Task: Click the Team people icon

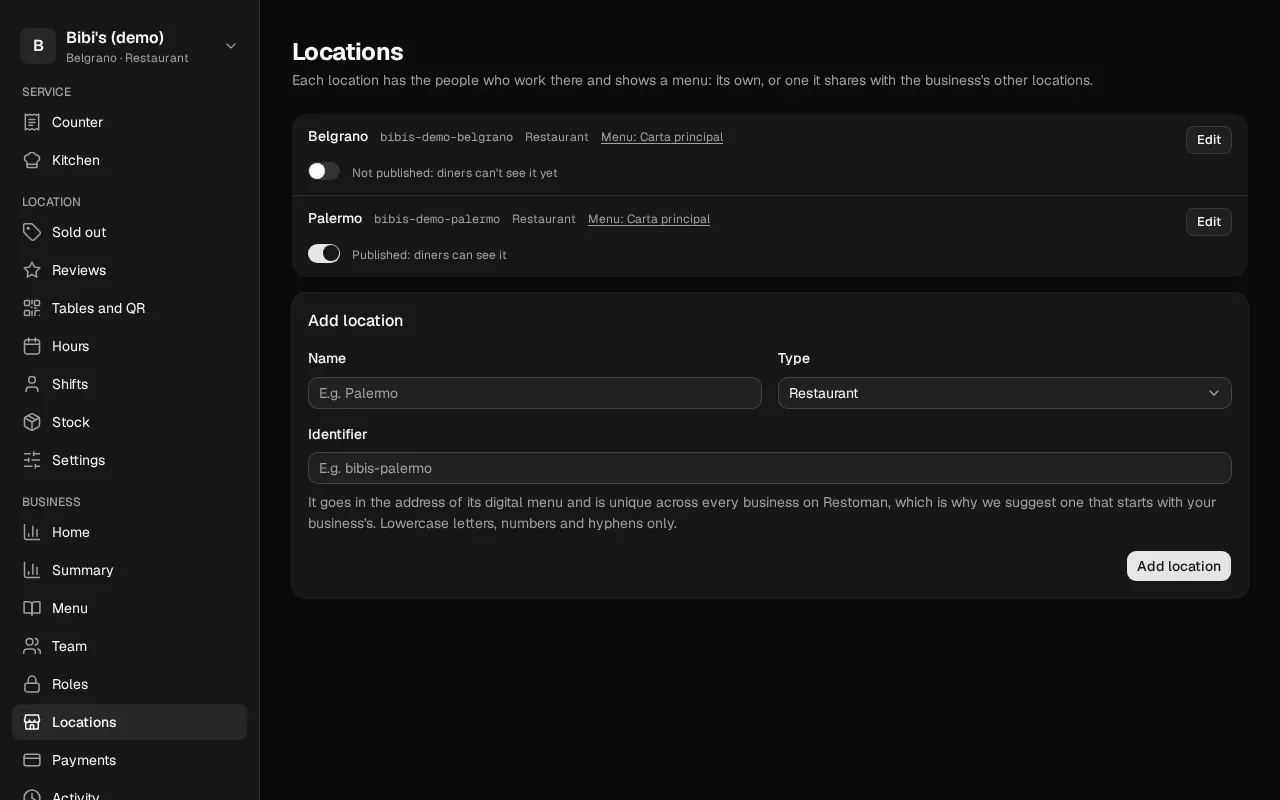Action: pyautogui.click(x=32, y=646)
